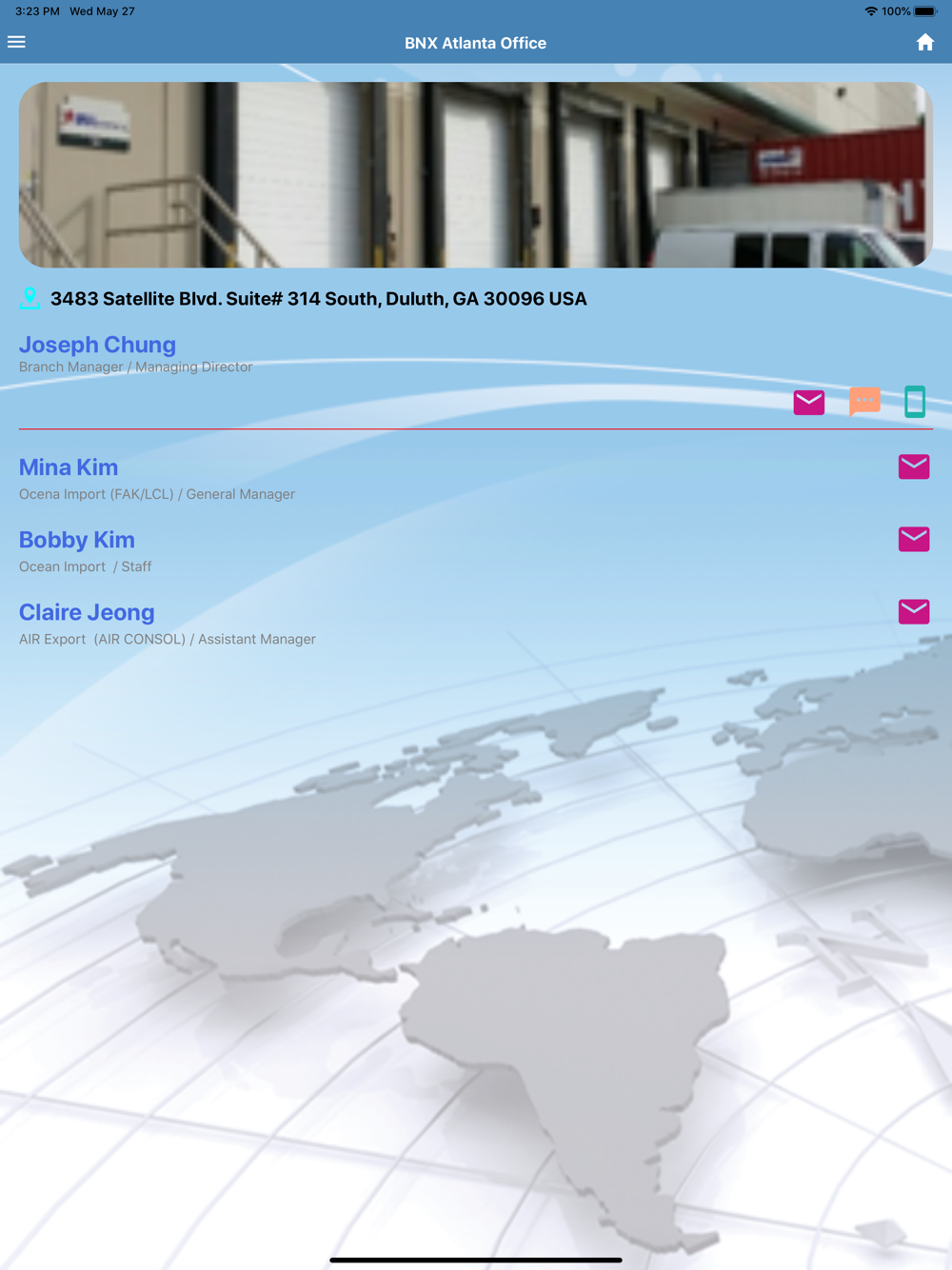Tap the warehouse banner photo
The width and height of the screenshot is (952, 1270).
point(476,174)
